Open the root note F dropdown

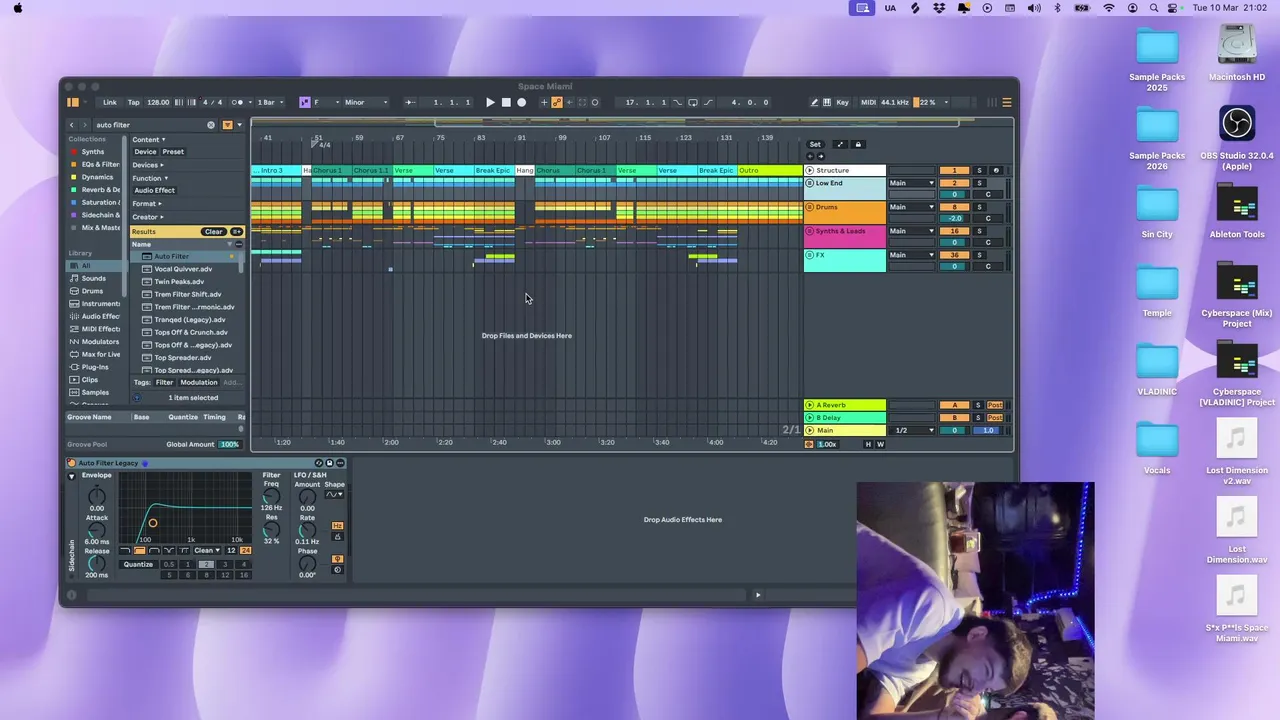(x=327, y=102)
